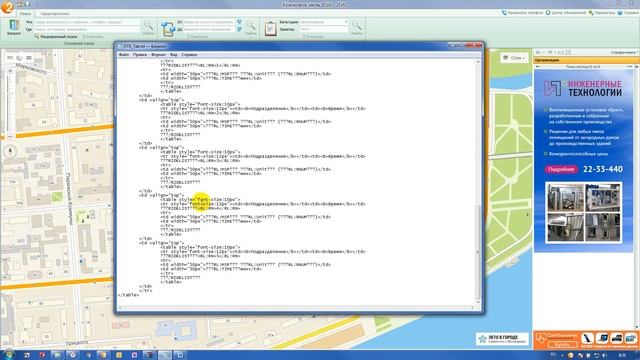Select the Организация panel header
Screen dimensions: 640x360
pos(587,60)
